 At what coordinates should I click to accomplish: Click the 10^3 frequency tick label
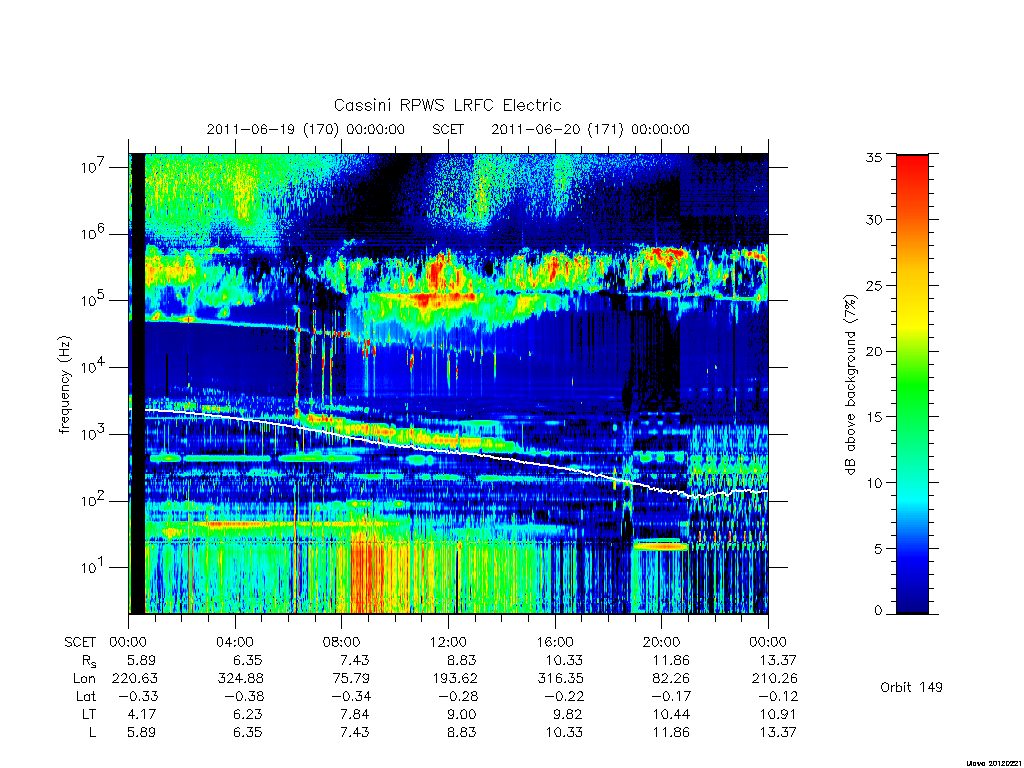tap(94, 434)
